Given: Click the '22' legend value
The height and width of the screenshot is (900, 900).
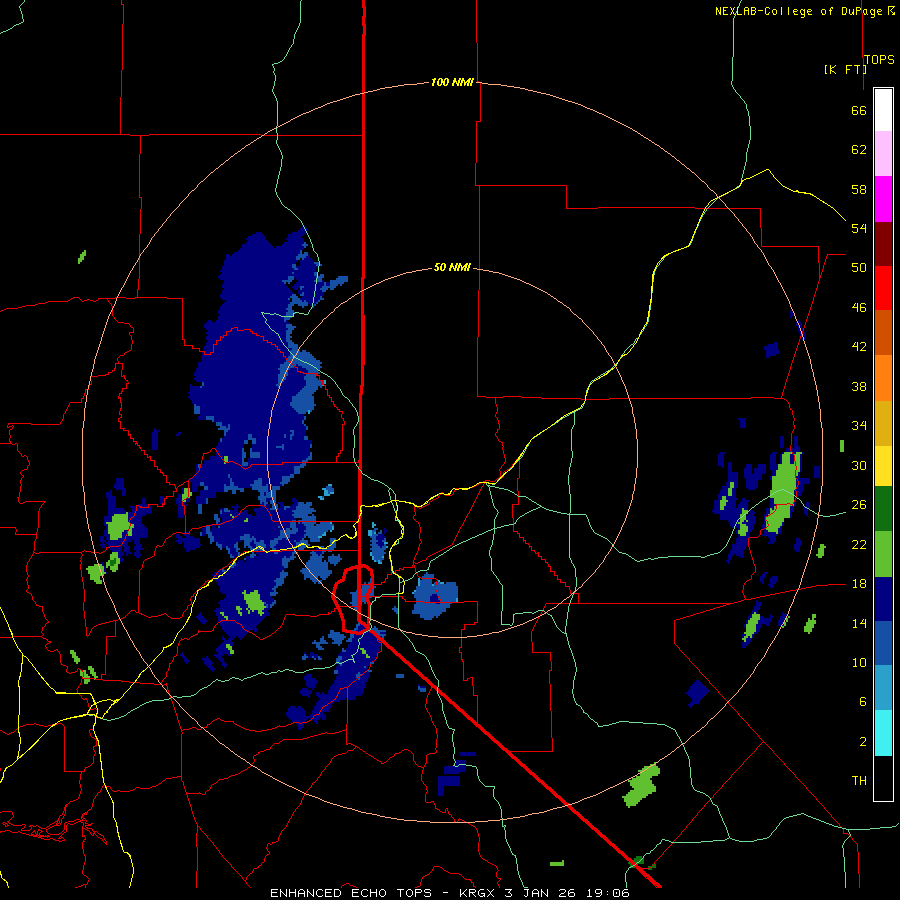Looking at the screenshot, I should point(859,544).
